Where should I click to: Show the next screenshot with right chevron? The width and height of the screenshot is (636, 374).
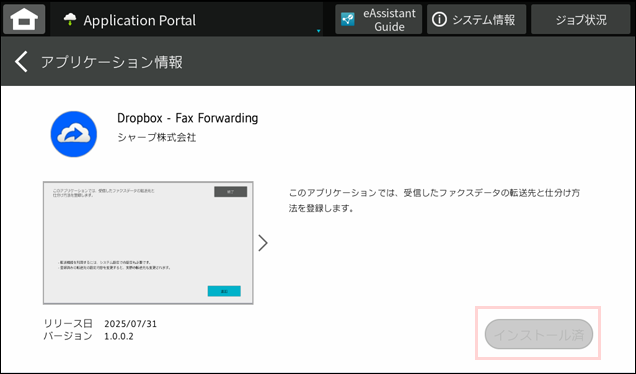coord(263,243)
